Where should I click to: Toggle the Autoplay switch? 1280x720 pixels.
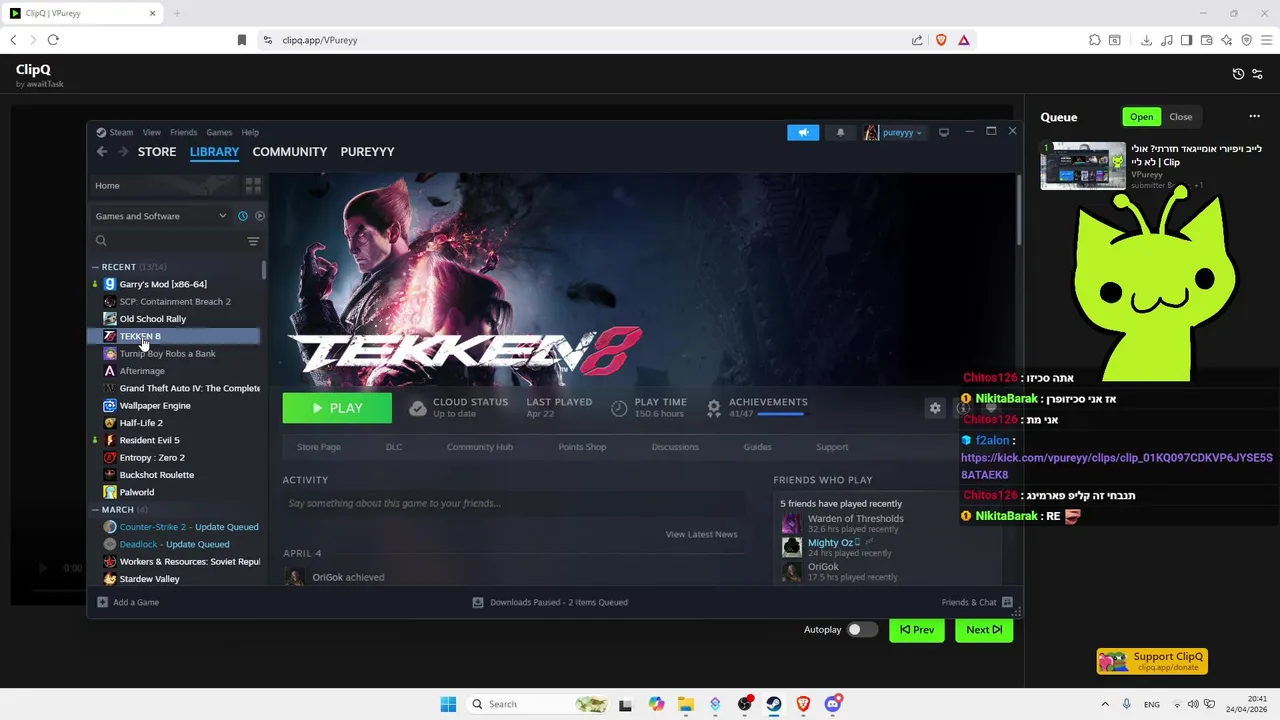pyautogui.click(x=862, y=630)
